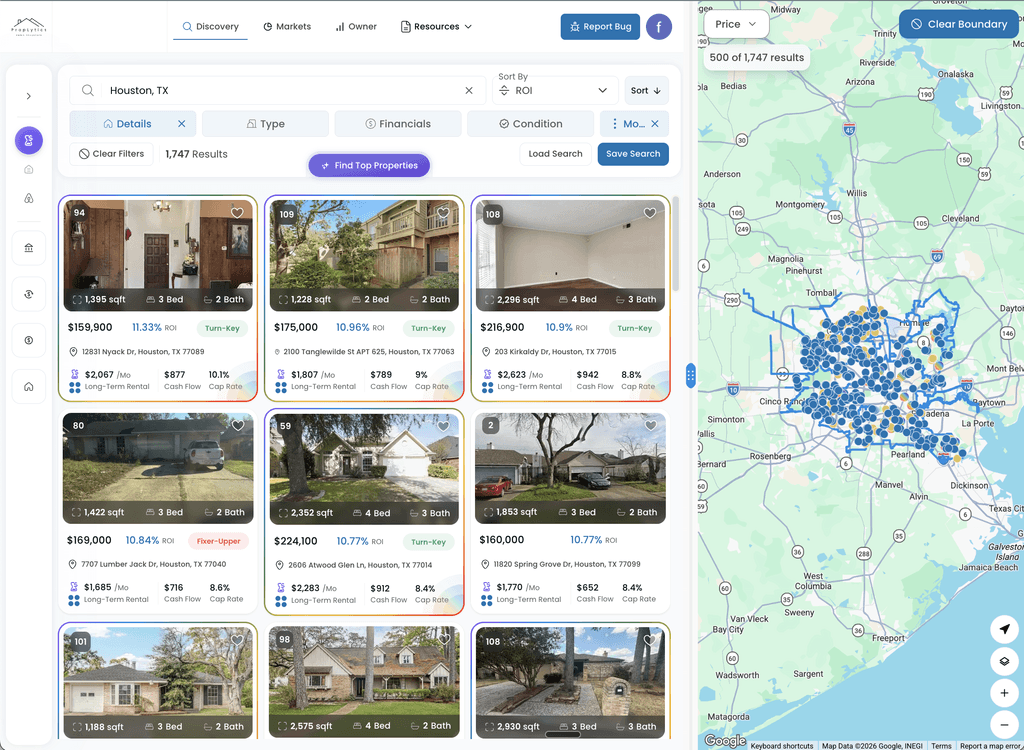Open the 11820 Spring Grove Dr property photo

[571, 468]
